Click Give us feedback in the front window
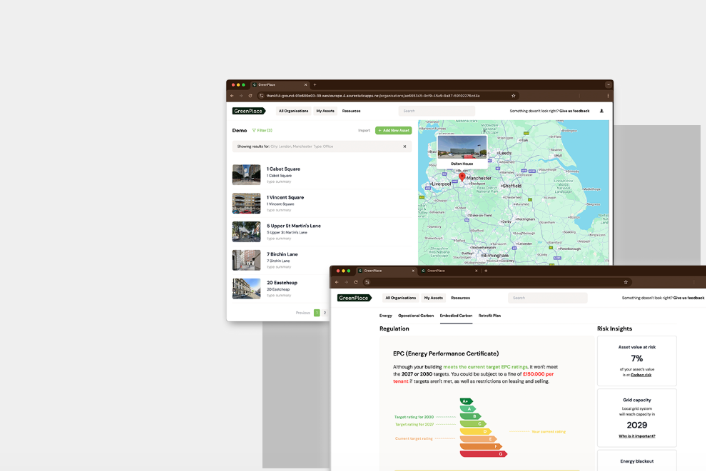This screenshot has height=471, width=706. tap(688, 298)
